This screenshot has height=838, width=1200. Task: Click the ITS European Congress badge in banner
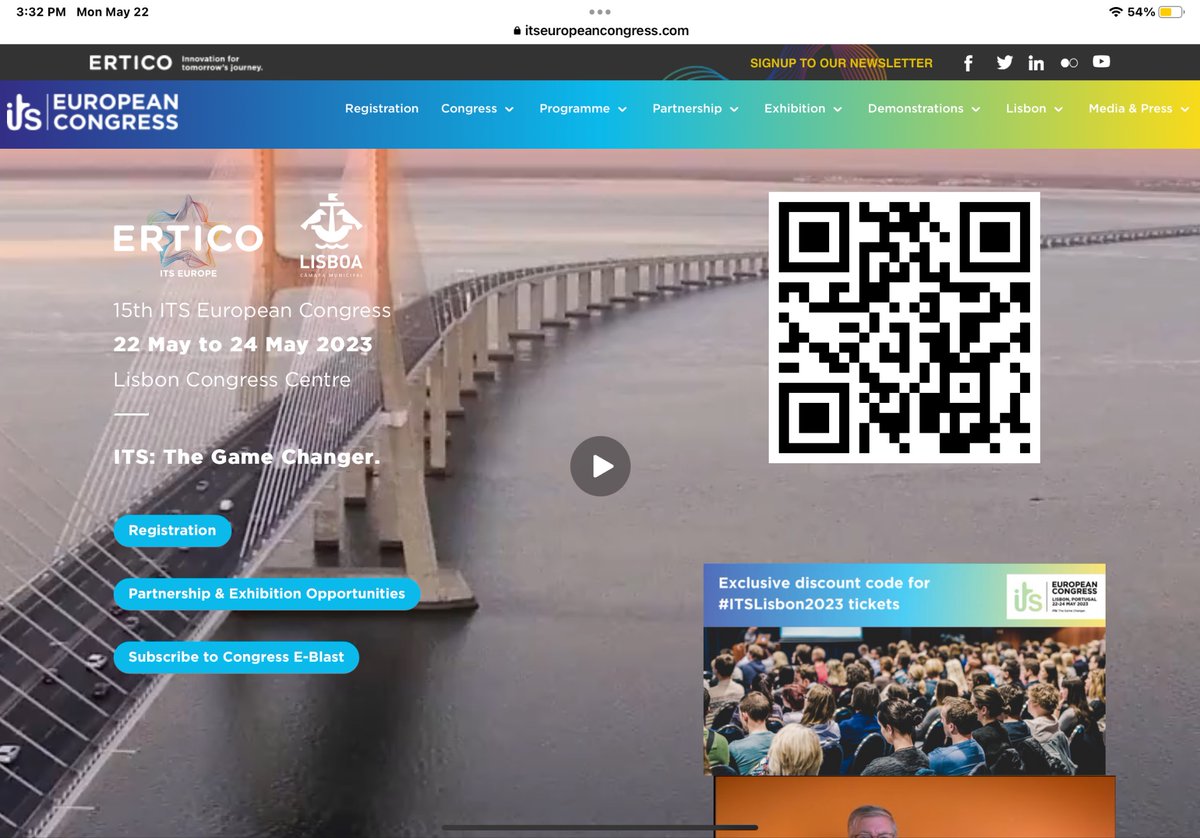[1054, 597]
